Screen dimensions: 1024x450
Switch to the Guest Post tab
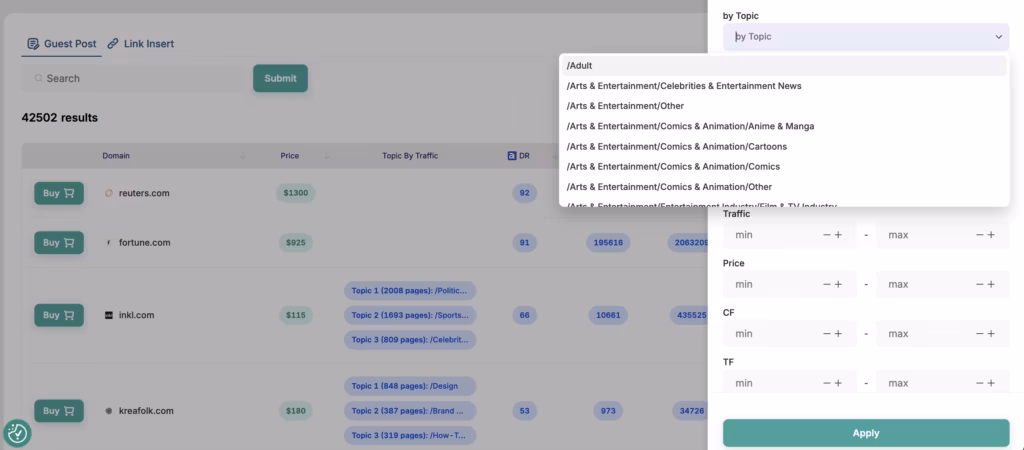(x=61, y=44)
